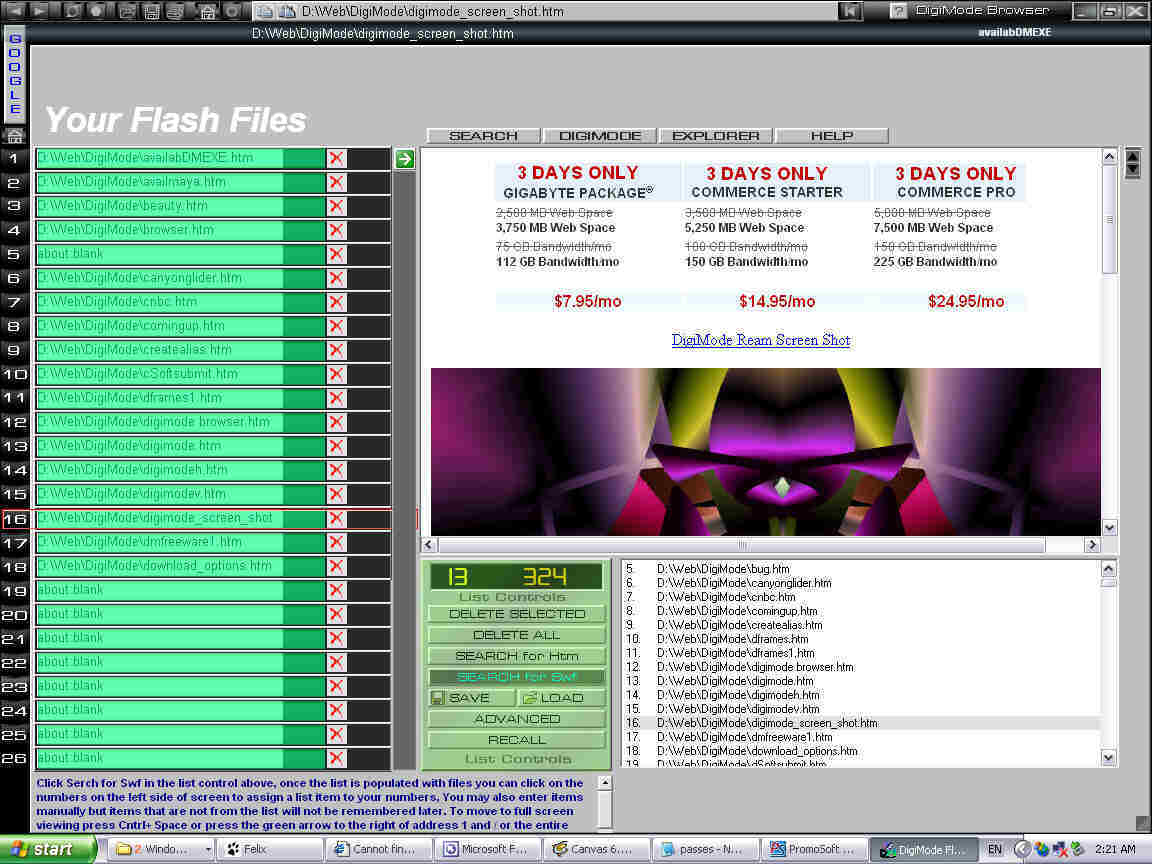Select slot number 20 on the left
This screenshot has height=864, width=1152.
[14, 614]
